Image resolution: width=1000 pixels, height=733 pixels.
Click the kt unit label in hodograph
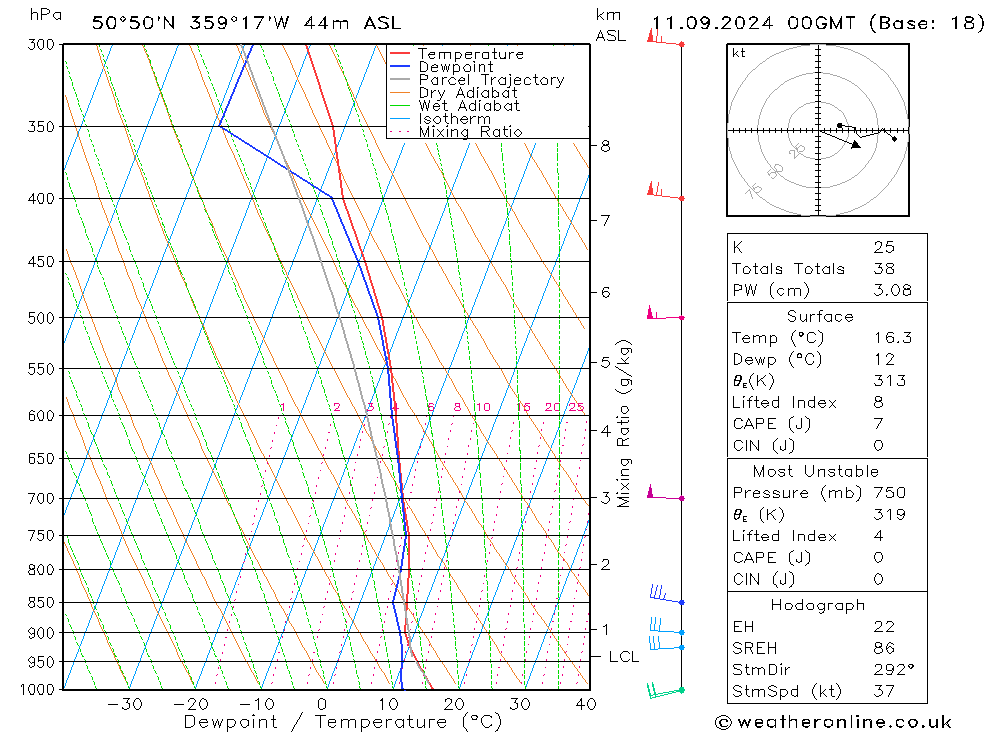coord(739,53)
